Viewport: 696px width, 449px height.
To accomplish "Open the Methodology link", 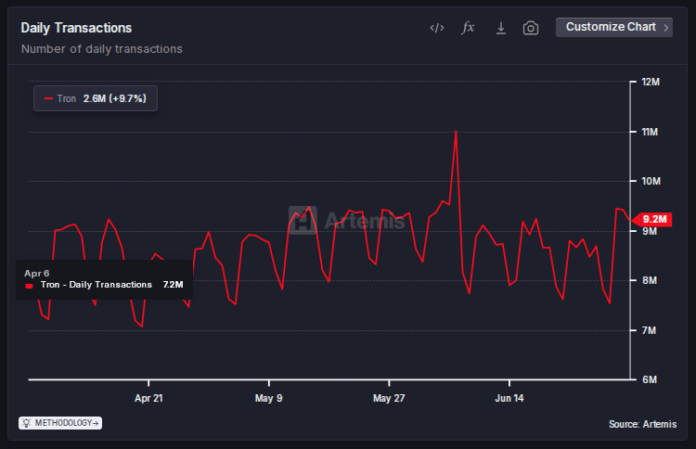I will tap(66, 423).
